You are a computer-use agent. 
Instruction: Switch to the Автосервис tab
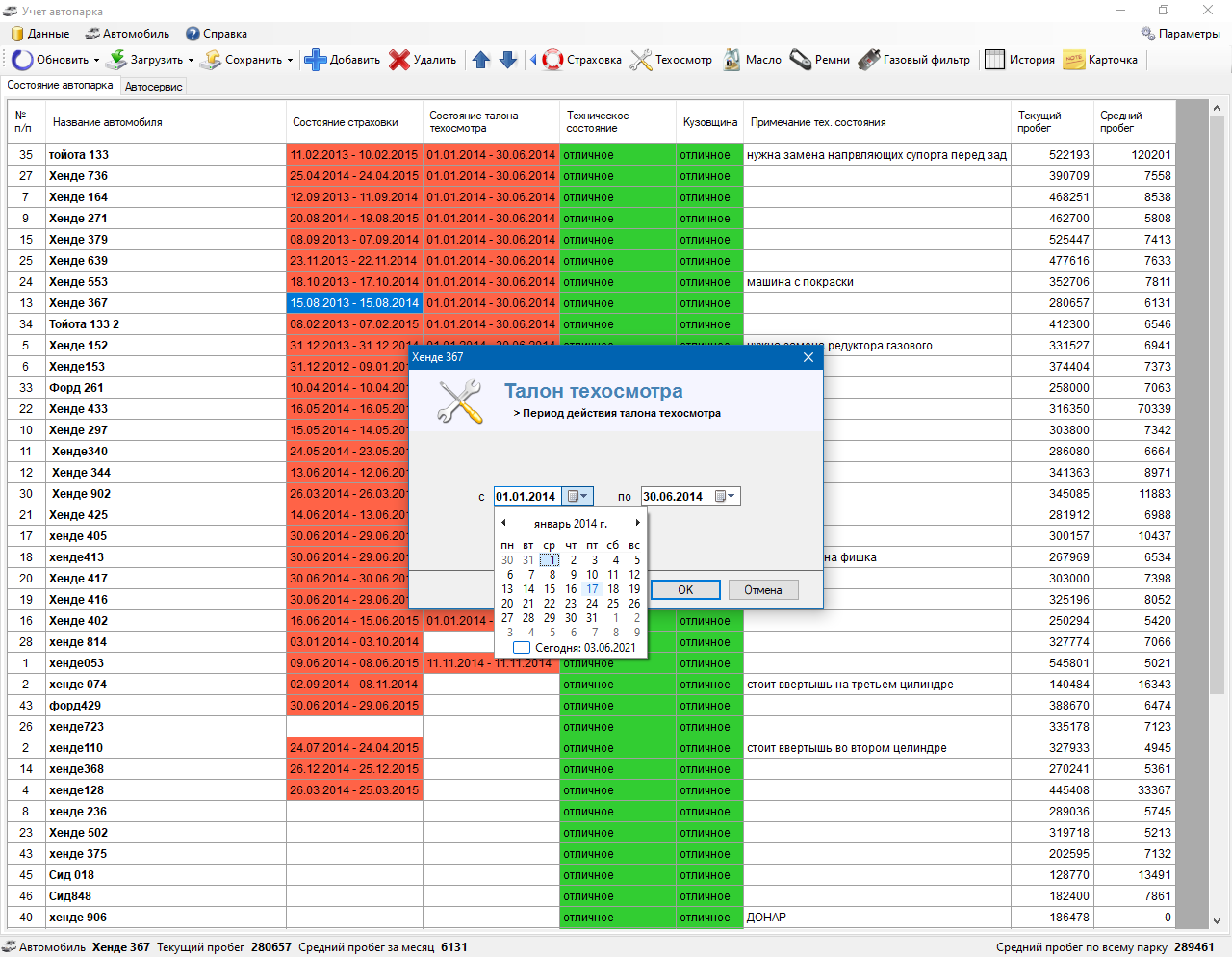pyautogui.click(x=154, y=87)
